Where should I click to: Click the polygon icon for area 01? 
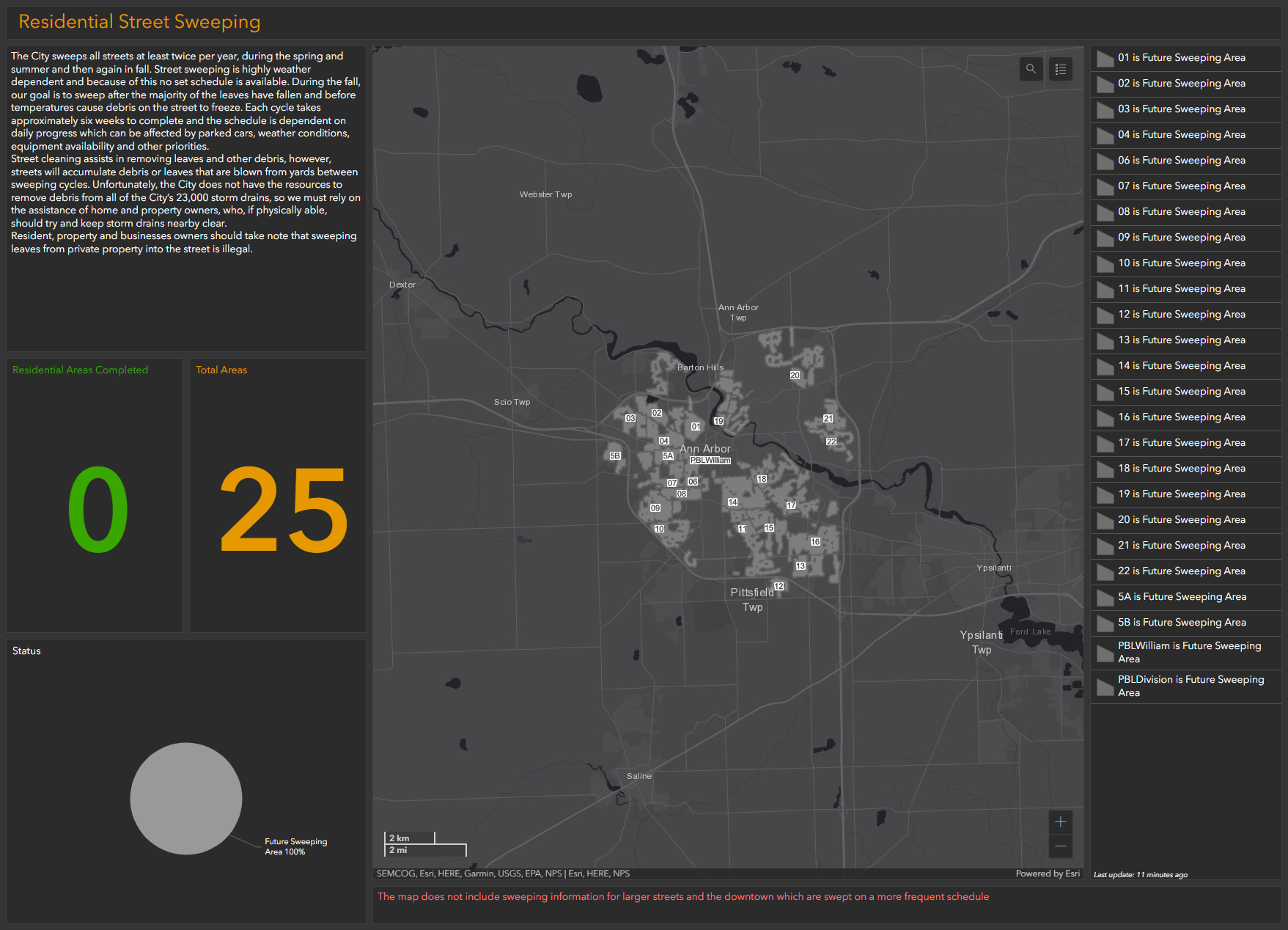1105,59
